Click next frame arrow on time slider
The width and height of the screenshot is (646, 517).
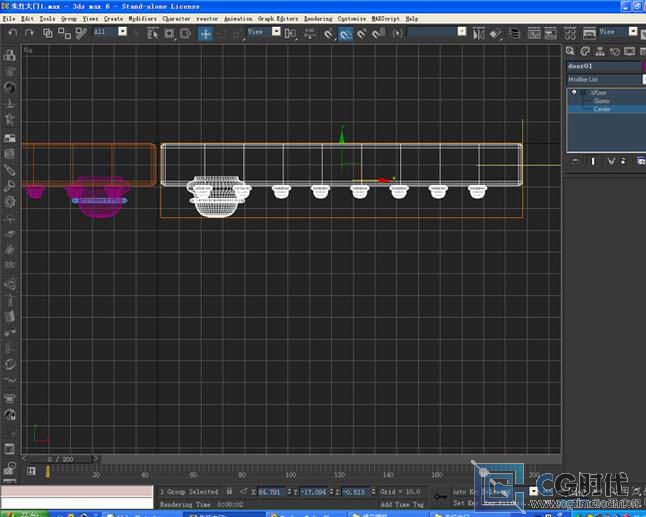click(x=96, y=459)
